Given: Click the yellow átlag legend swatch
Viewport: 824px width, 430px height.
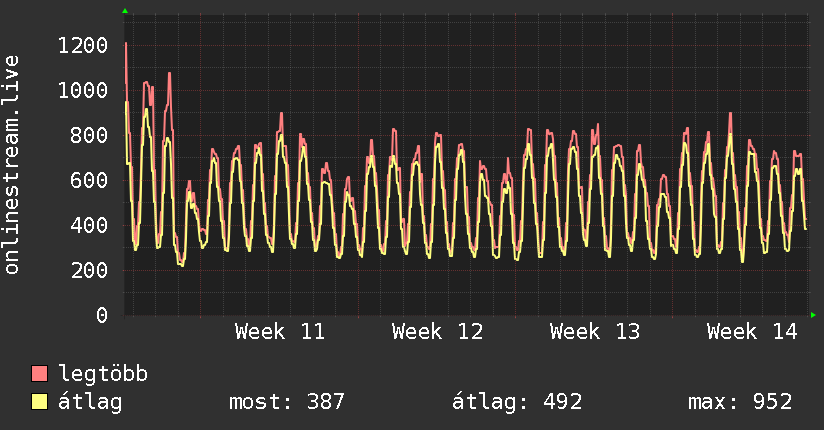Looking at the screenshot, I should point(39,402).
